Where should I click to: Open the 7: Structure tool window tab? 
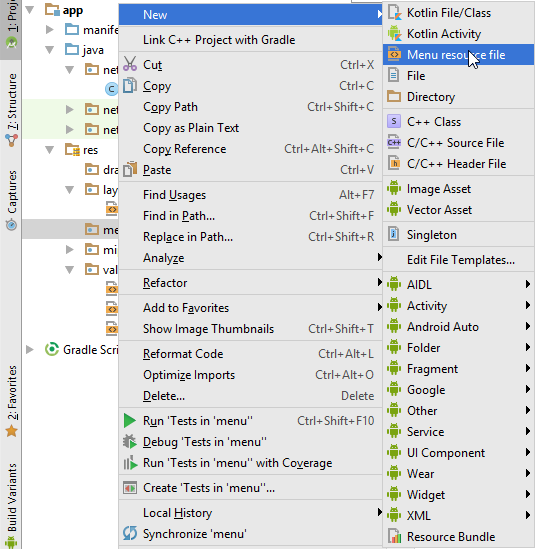tap(12, 109)
